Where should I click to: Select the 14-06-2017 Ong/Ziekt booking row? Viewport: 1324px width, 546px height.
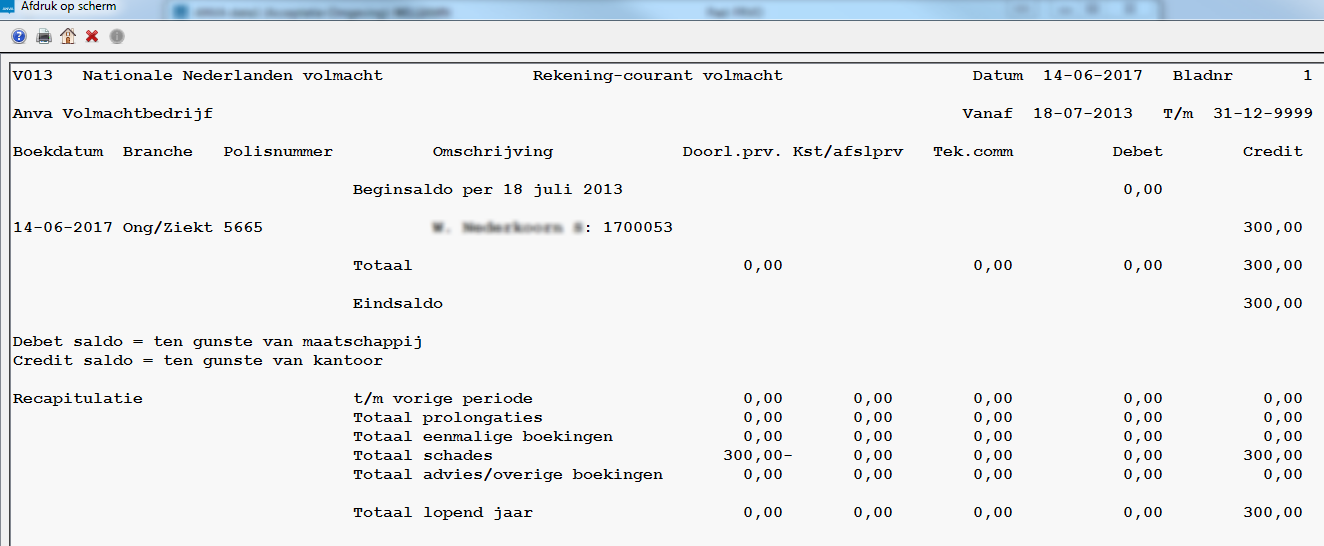pyautogui.click(x=137, y=228)
